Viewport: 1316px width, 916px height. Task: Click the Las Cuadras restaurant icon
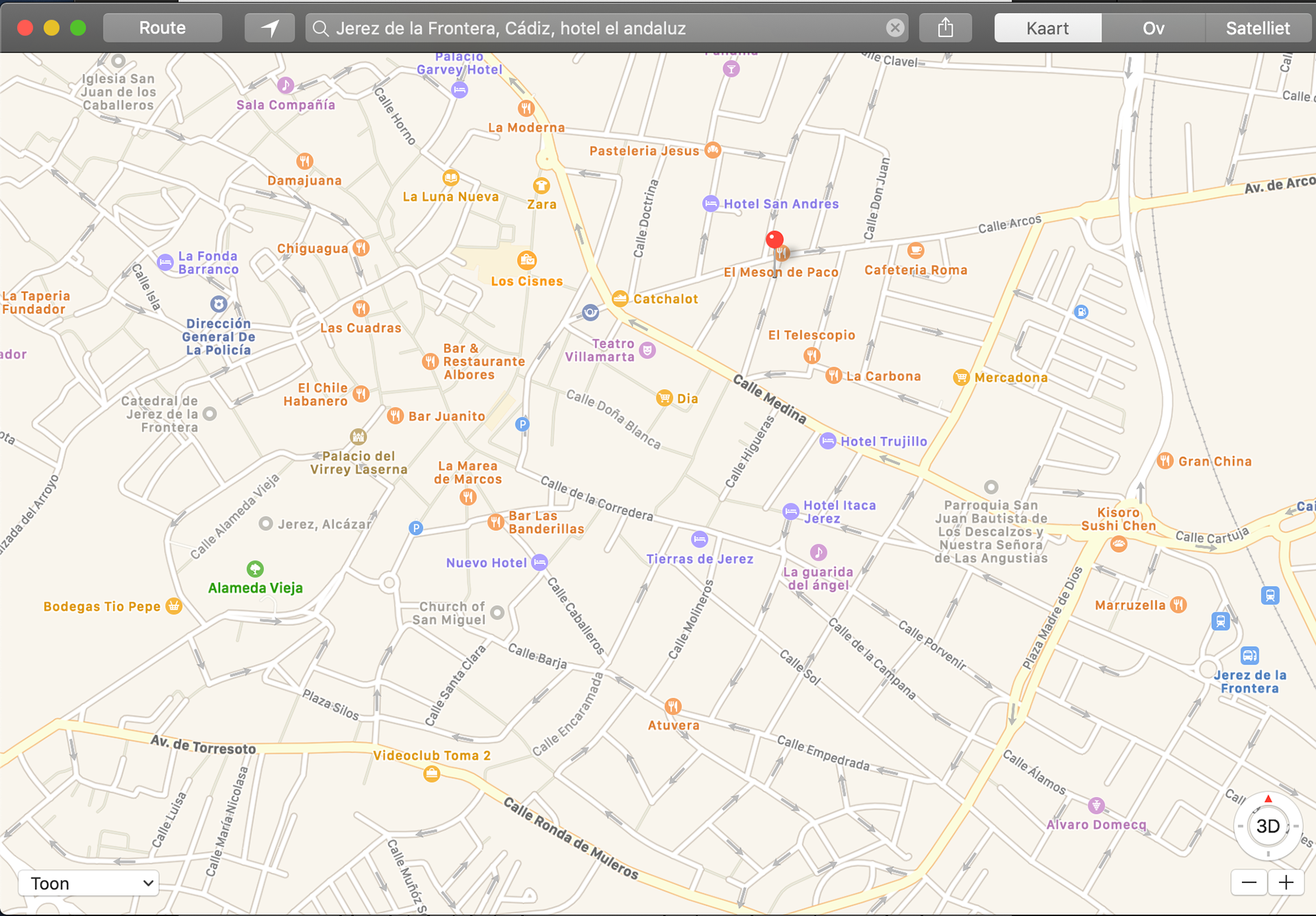click(361, 308)
